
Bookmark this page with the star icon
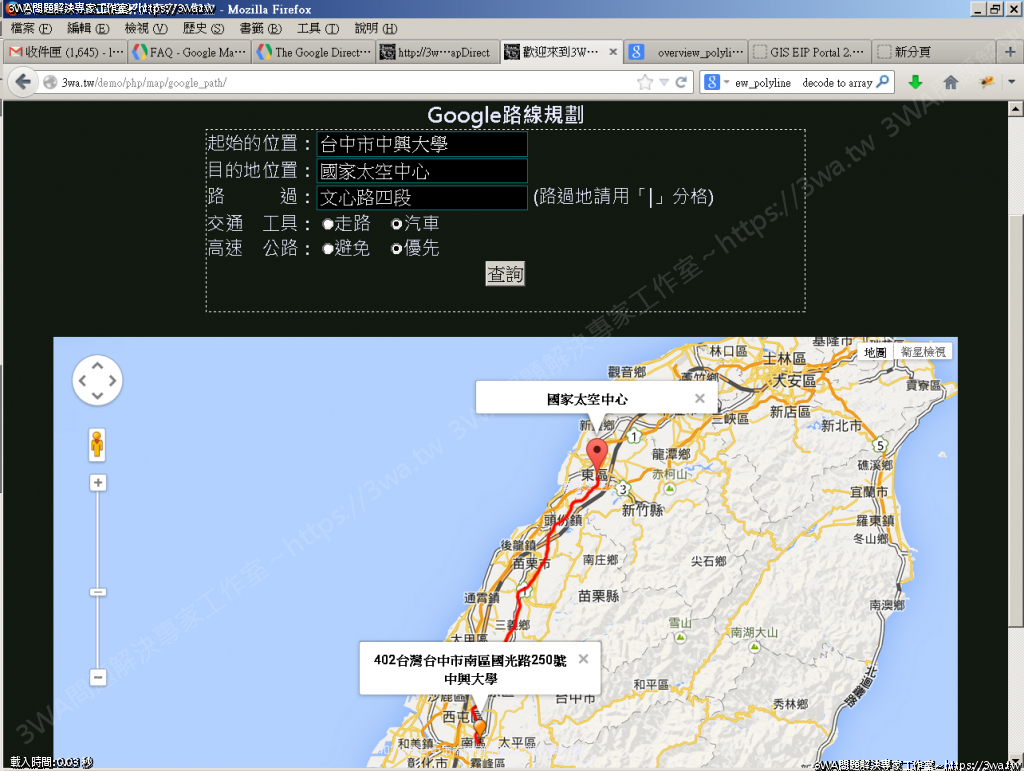coord(645,82)
